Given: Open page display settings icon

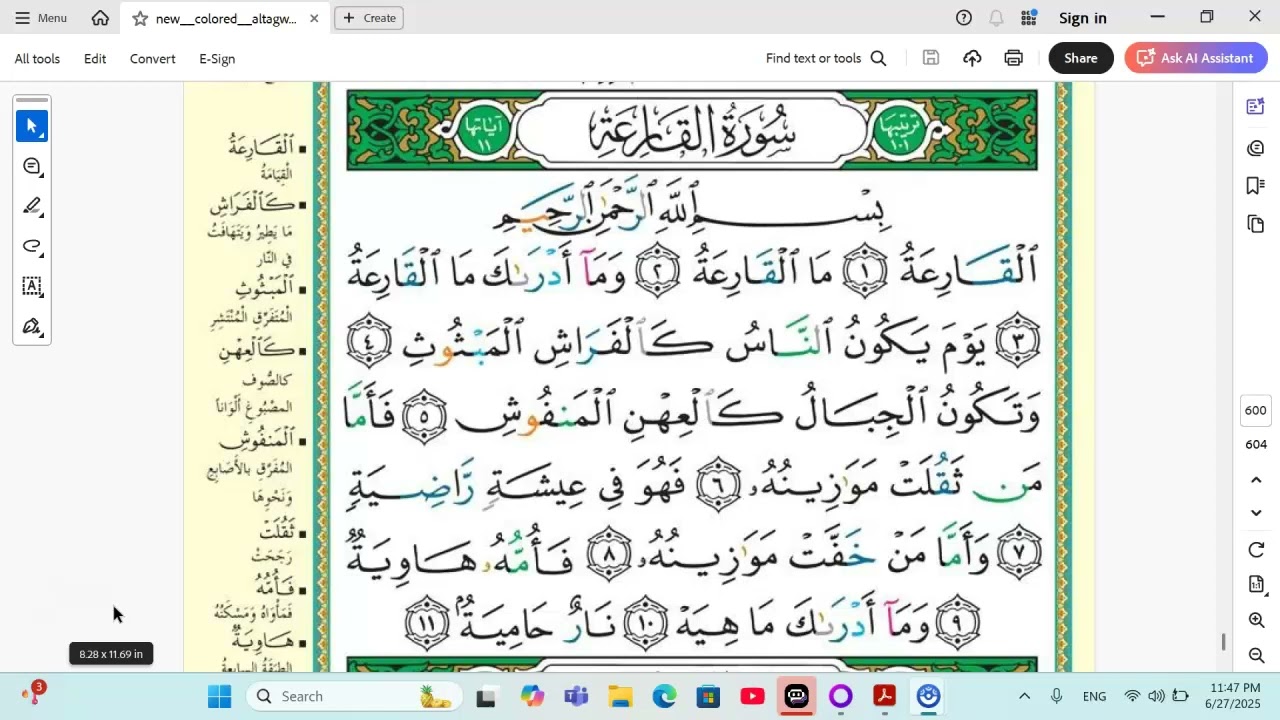Looking at the screenshot, I should tap(1257, 584).
